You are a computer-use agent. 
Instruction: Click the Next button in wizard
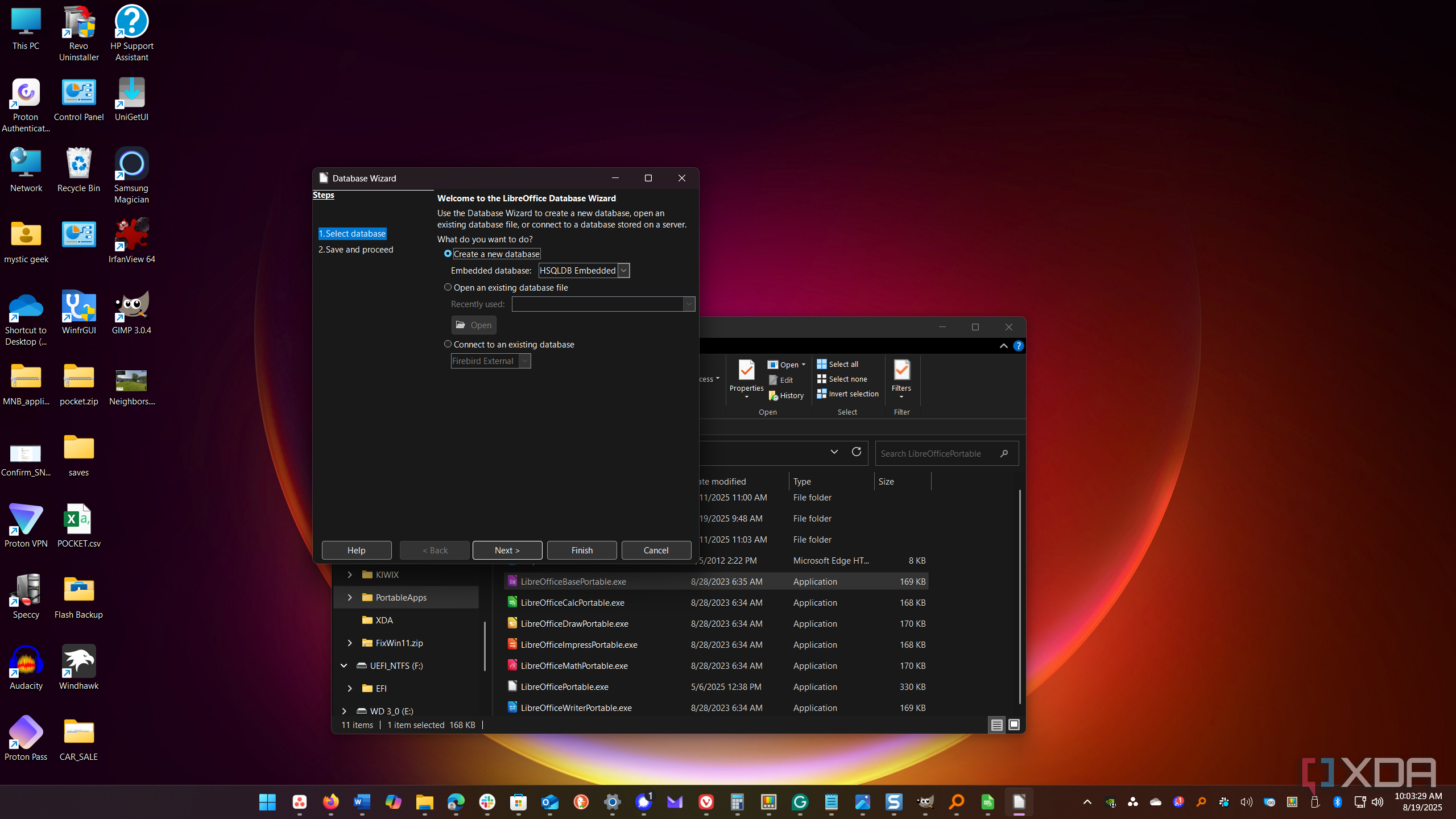coord(507,550)
